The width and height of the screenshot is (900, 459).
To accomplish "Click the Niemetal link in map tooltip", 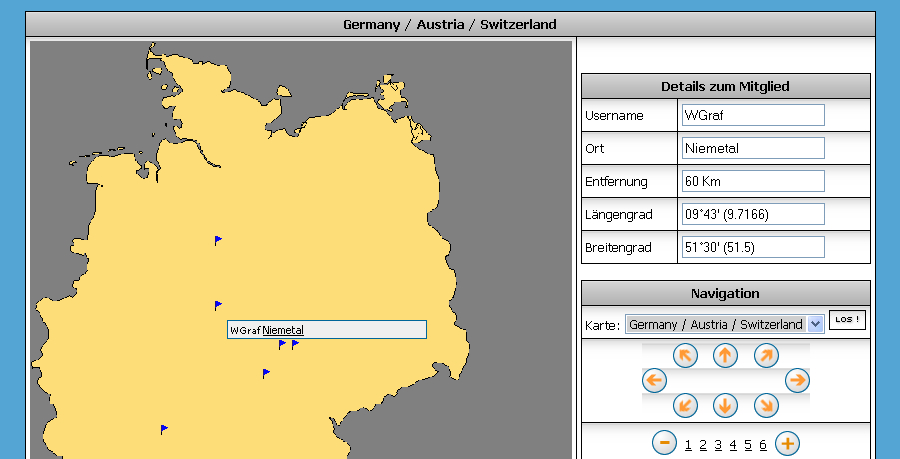I will pos(283,330).
